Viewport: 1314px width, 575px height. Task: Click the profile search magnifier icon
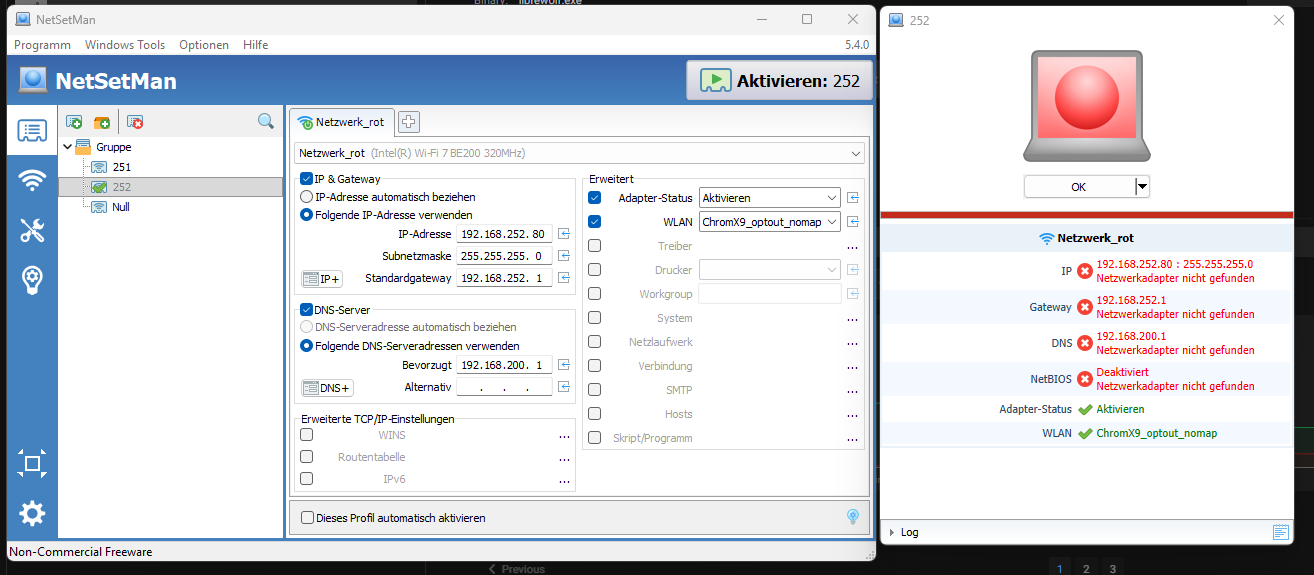(x=266, y=121)
